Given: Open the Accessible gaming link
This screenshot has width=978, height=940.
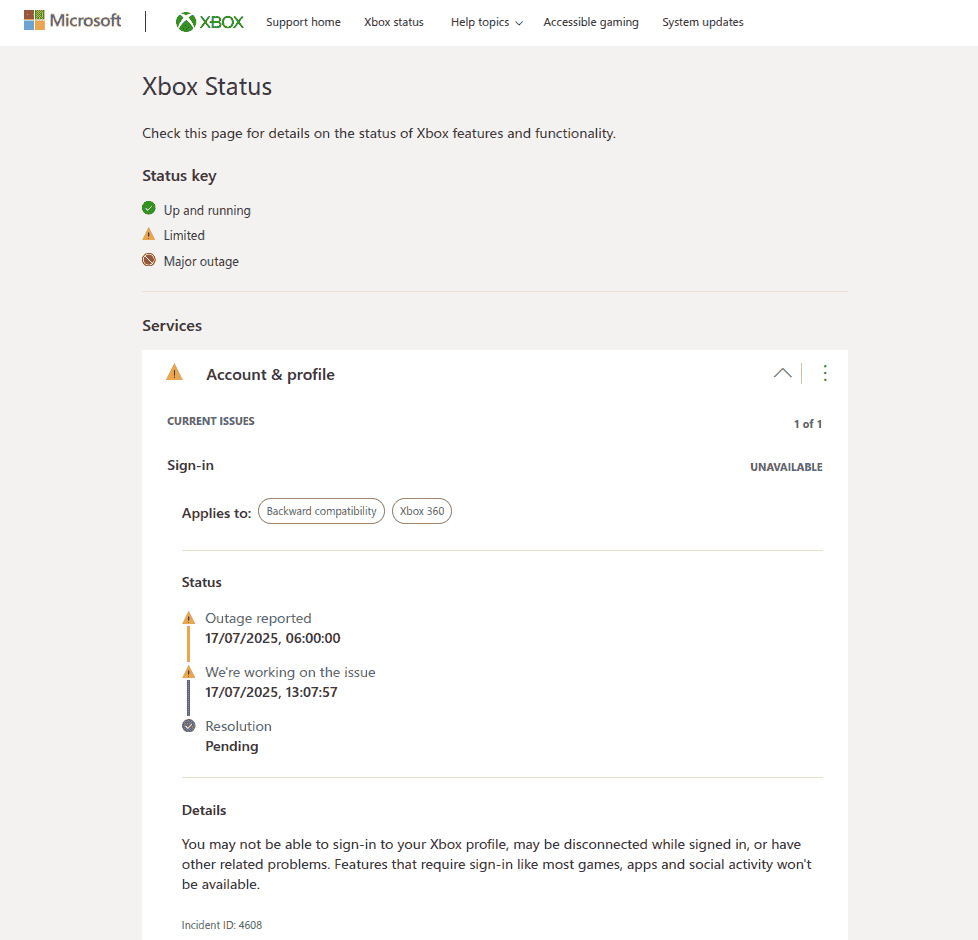Looking at the screenshot, I should (x=590, y=22).
